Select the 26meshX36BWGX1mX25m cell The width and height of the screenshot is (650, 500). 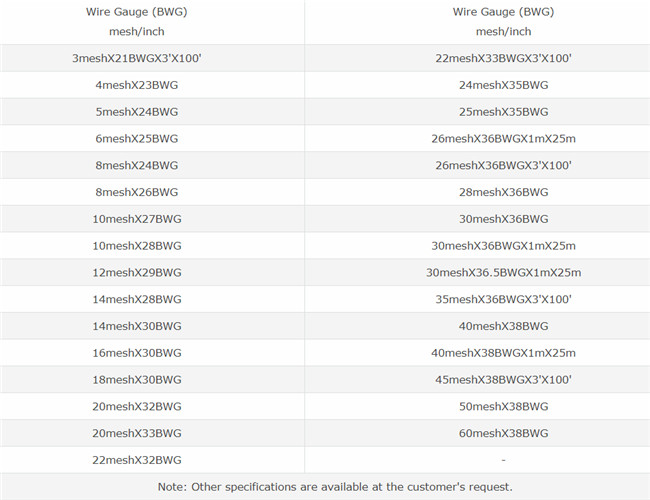[x=503, y=139]
